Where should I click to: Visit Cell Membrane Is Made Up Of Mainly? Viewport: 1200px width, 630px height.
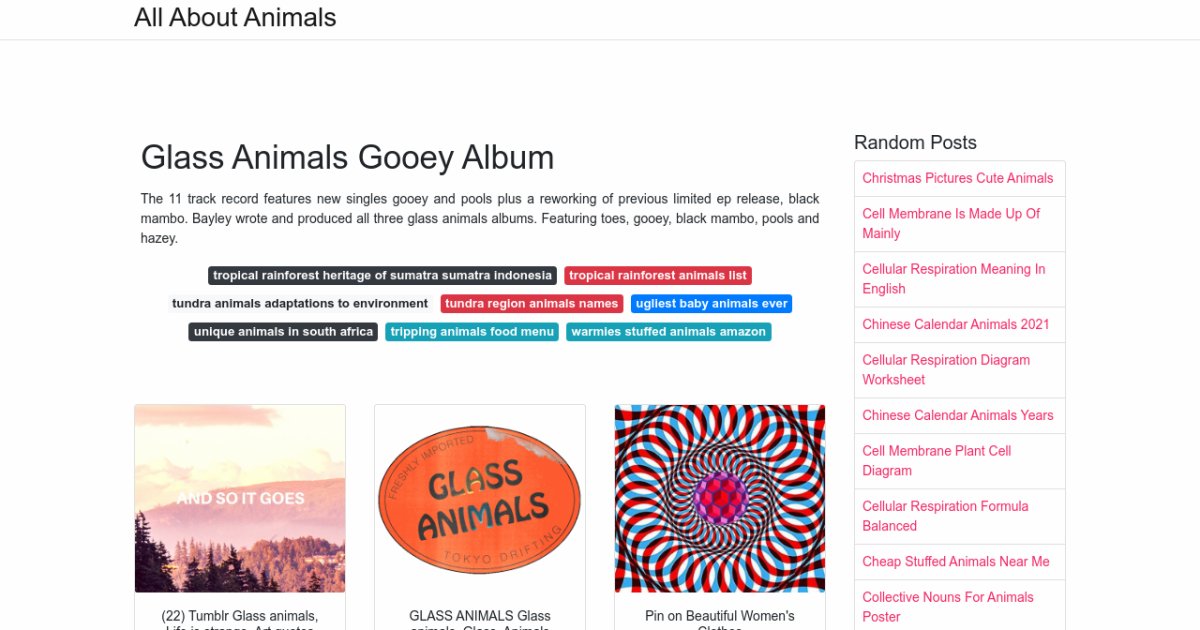(951, 223)
